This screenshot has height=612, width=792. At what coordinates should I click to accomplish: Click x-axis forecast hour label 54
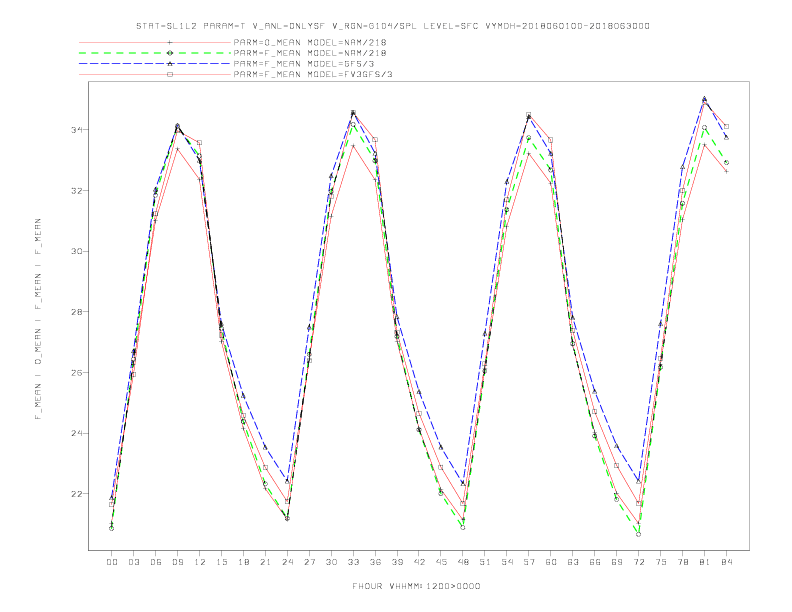coord(507,562)
